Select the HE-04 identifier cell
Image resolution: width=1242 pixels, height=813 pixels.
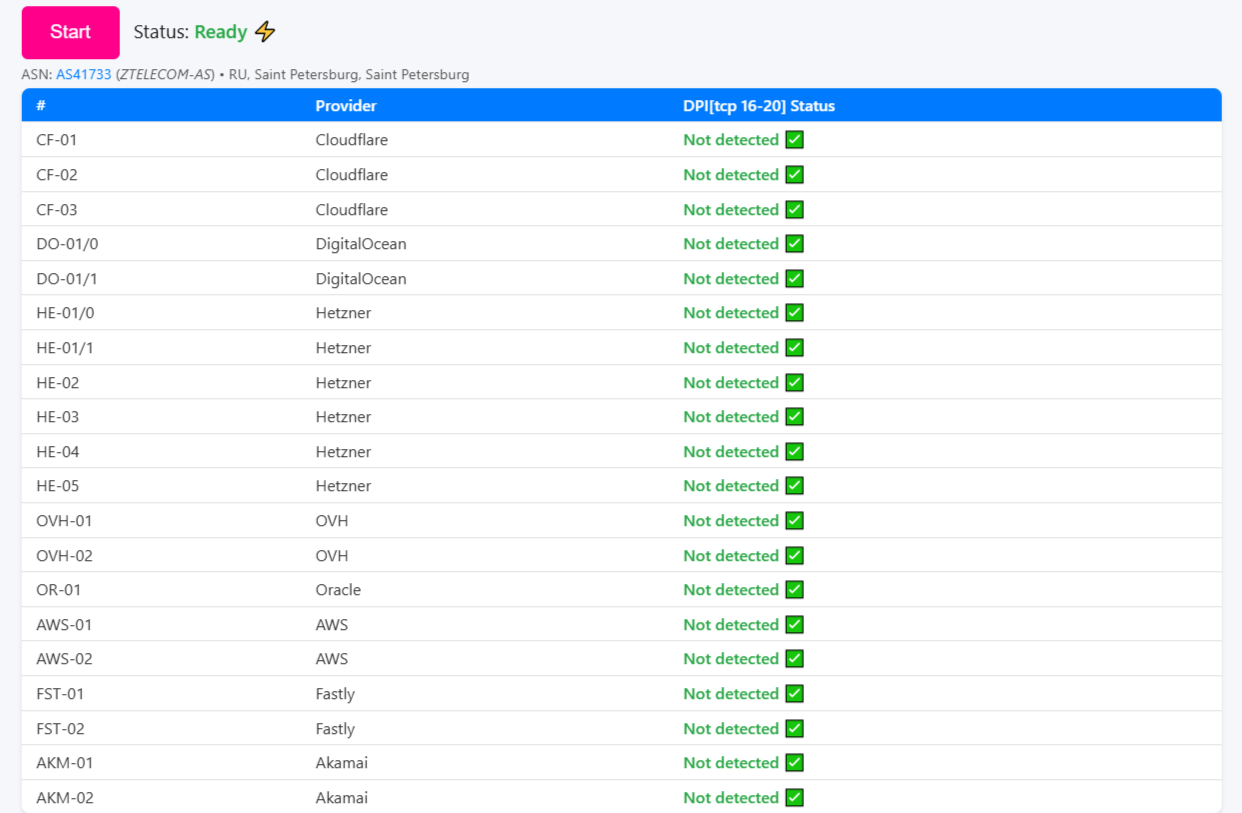57,451
